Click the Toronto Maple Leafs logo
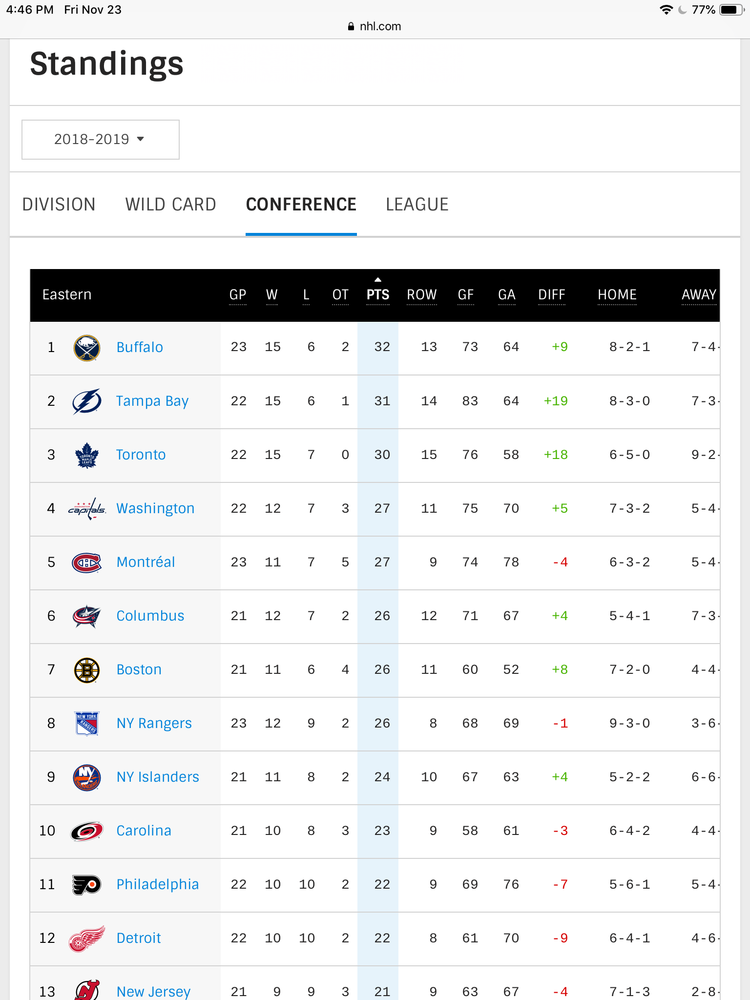 86,455
